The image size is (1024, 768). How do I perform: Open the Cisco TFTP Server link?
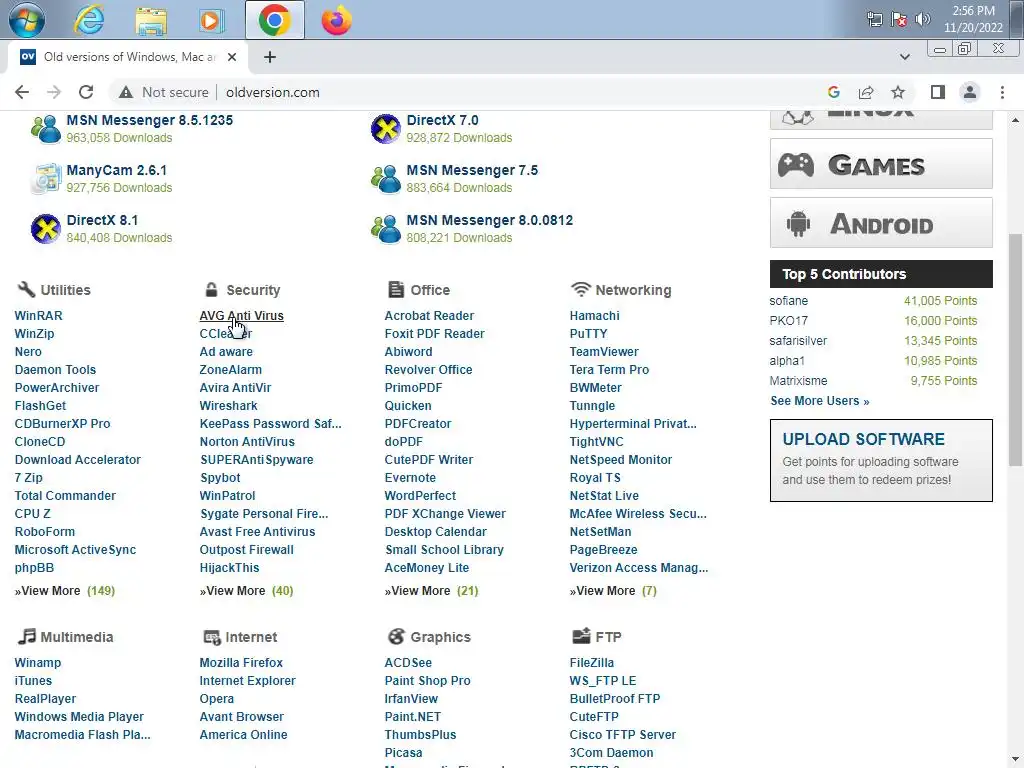click(622, 735)
